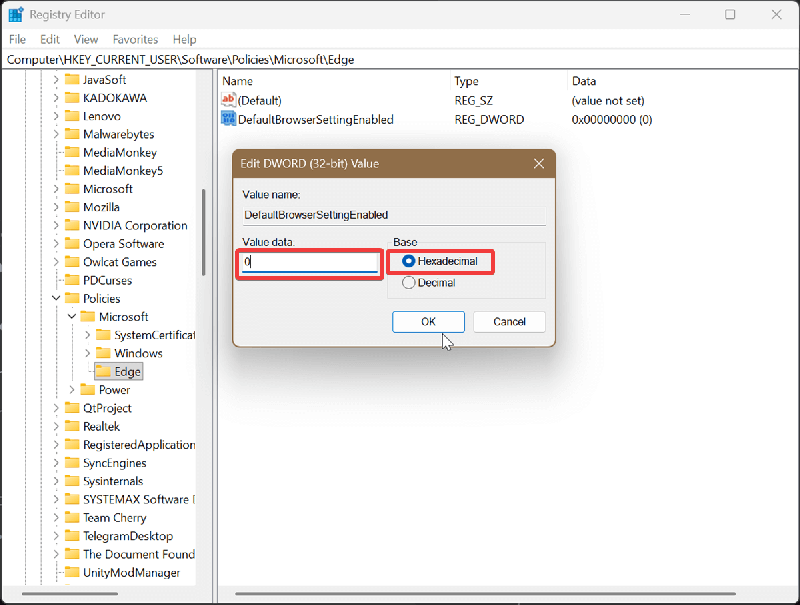
Task: Click the Power folder icon
Action: click(88, 390)
